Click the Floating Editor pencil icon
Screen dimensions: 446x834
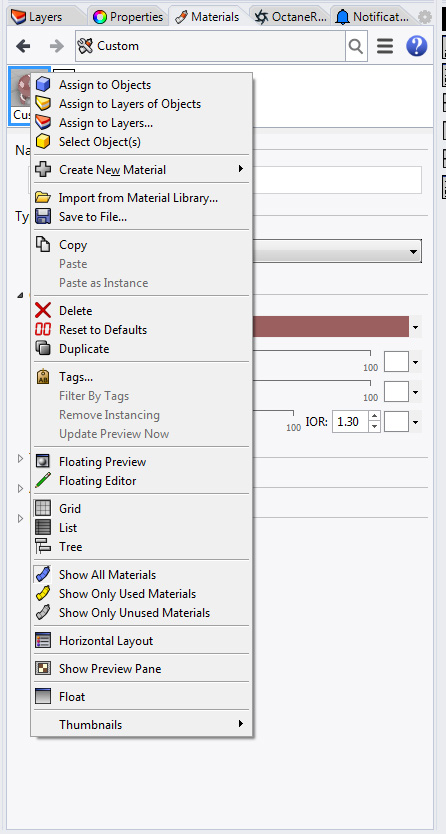(x=43, y=481)
